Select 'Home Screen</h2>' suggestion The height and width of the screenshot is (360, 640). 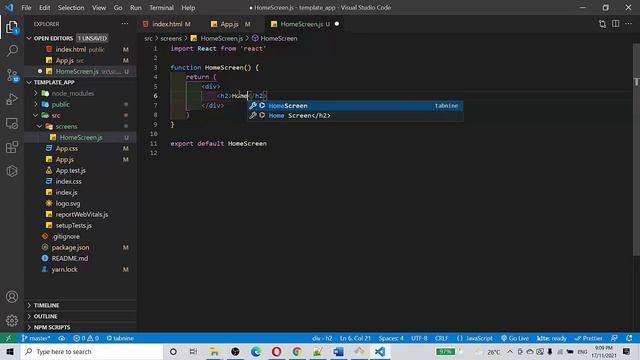[355, 116]
